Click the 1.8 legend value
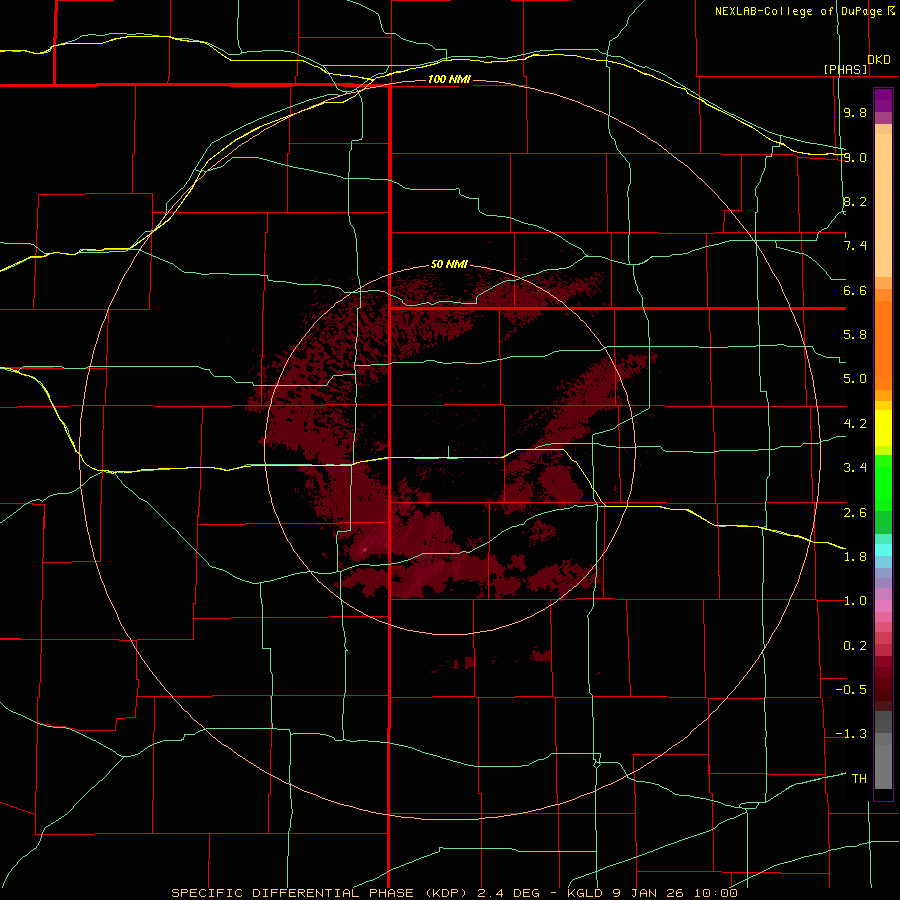The height and width of the screenshot is (900, 900). click(x=855, y=557)
